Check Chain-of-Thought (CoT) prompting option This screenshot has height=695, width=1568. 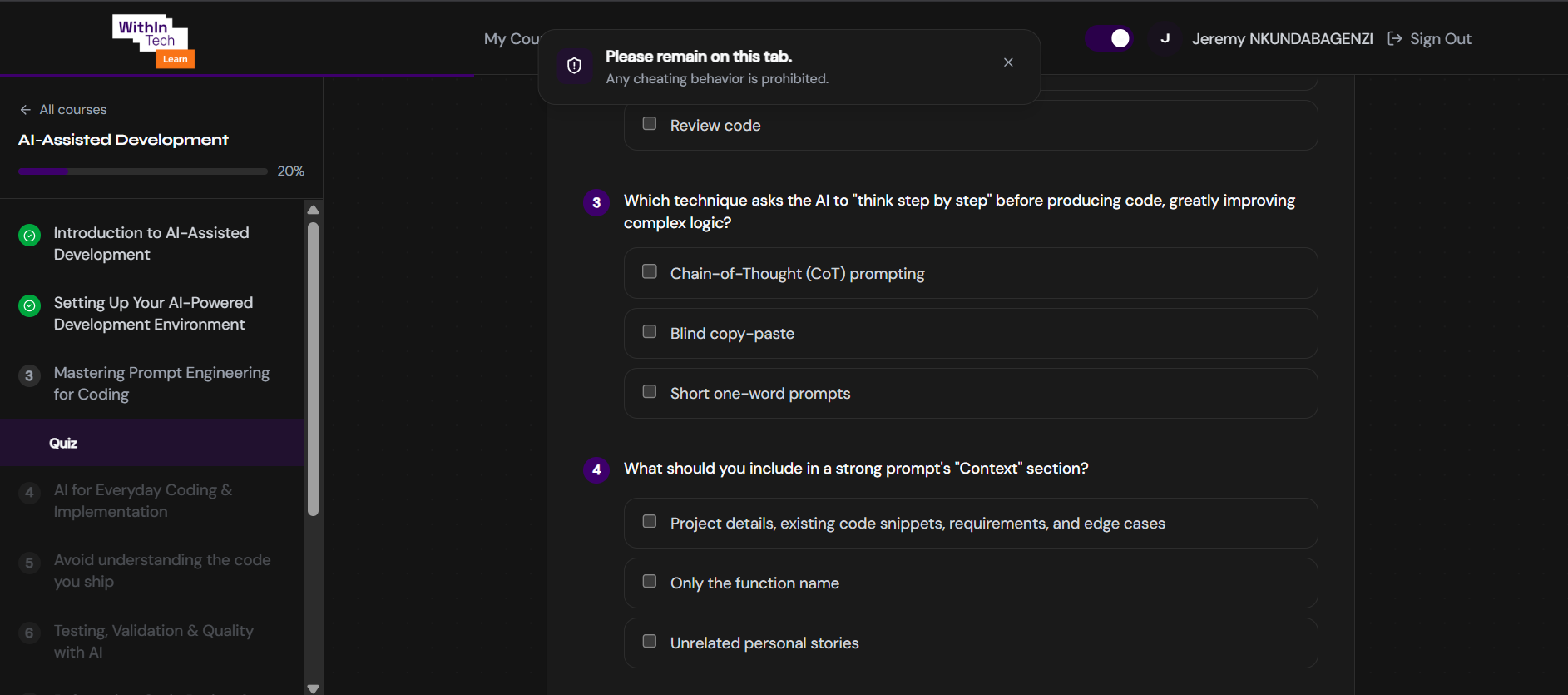pos(650,271)
